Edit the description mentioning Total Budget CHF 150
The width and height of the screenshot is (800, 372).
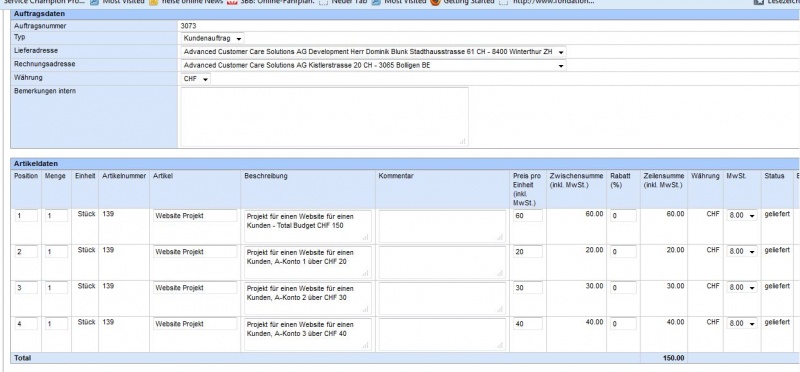tap(308, 226)
